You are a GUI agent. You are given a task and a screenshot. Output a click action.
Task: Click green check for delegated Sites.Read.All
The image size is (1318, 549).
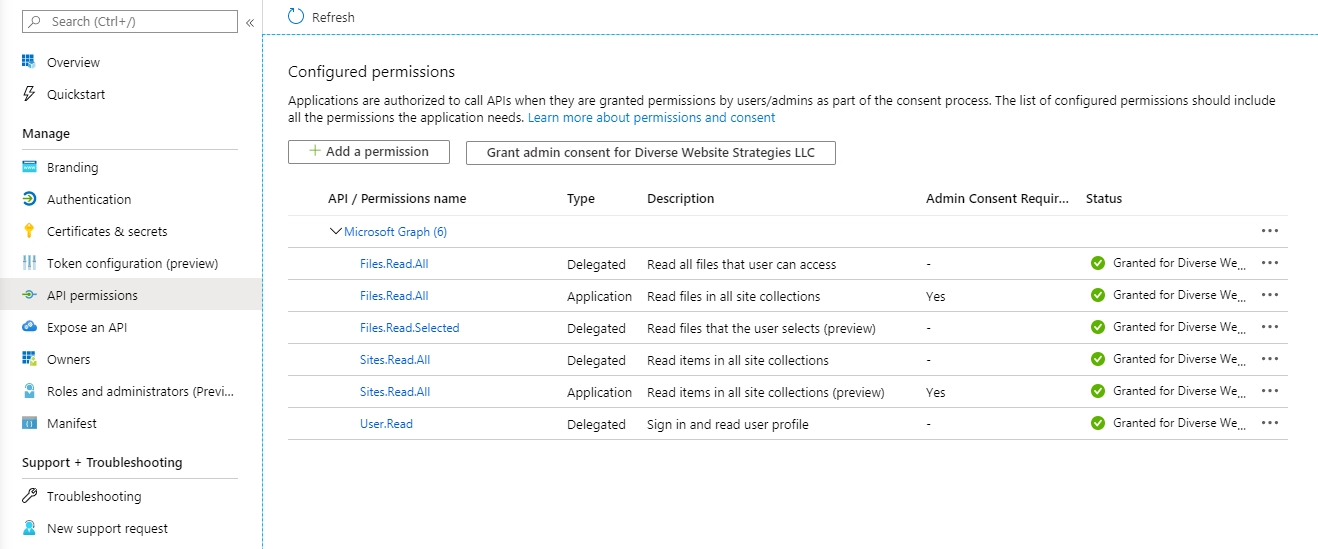(1097, 359)
